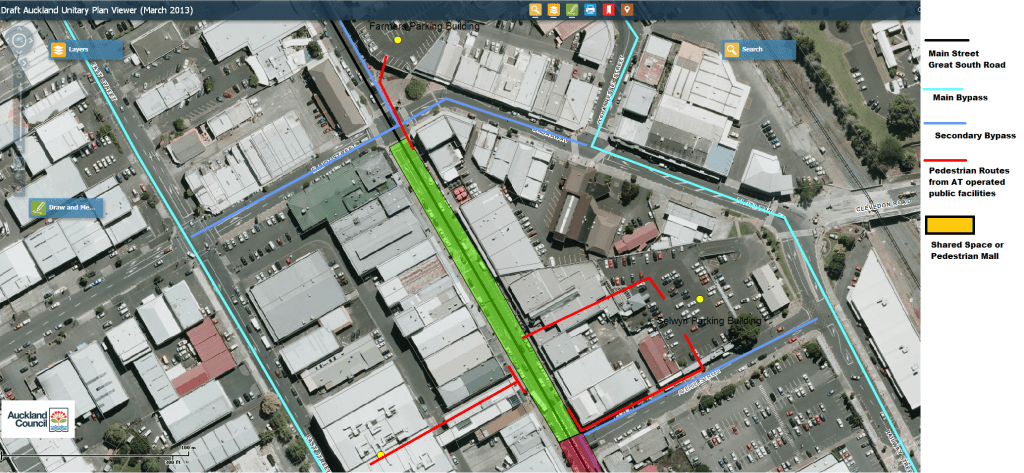Click the zoom in plus button

coord(19,75)
